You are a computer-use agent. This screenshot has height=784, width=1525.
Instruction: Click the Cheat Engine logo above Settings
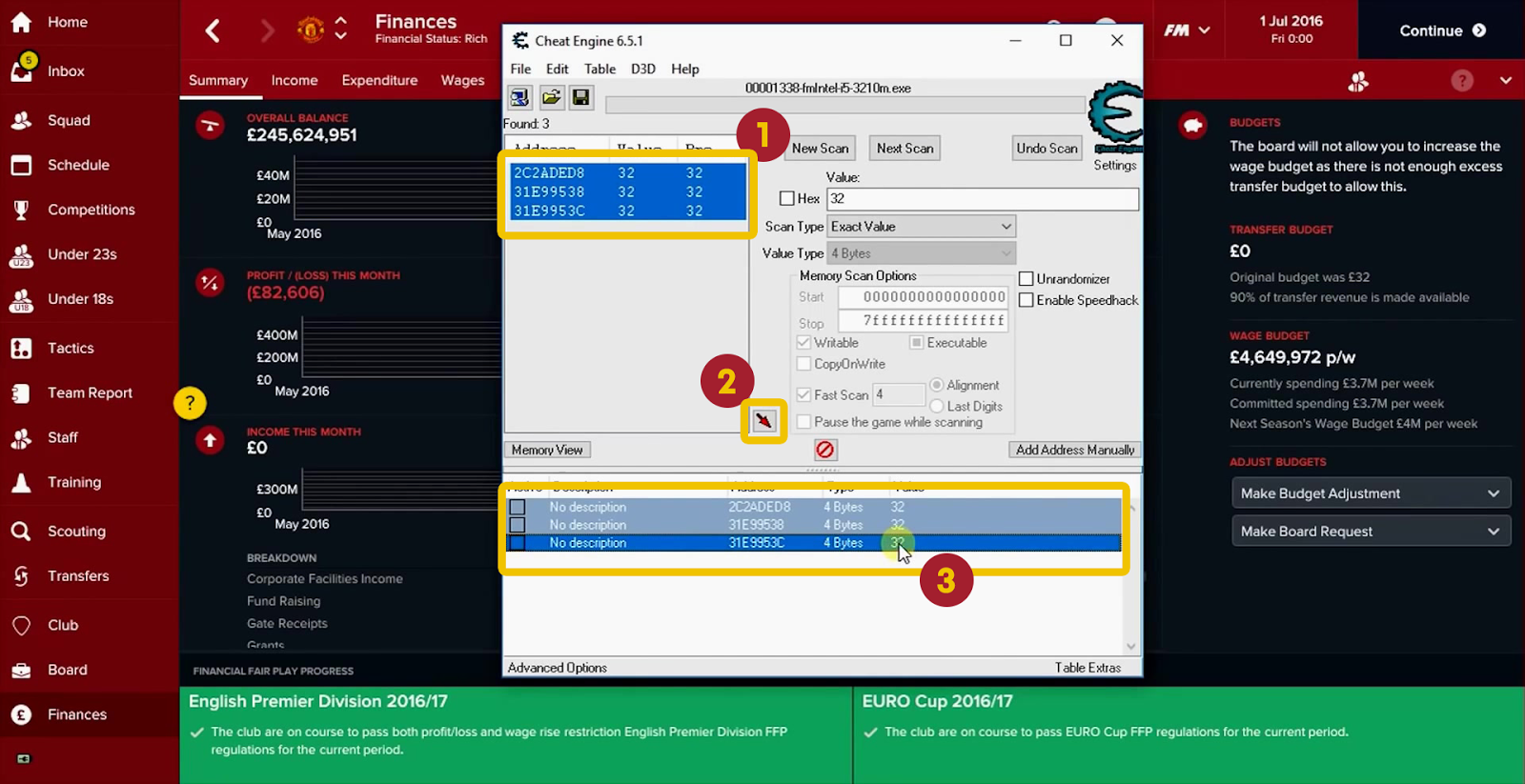click(1116, 116)
